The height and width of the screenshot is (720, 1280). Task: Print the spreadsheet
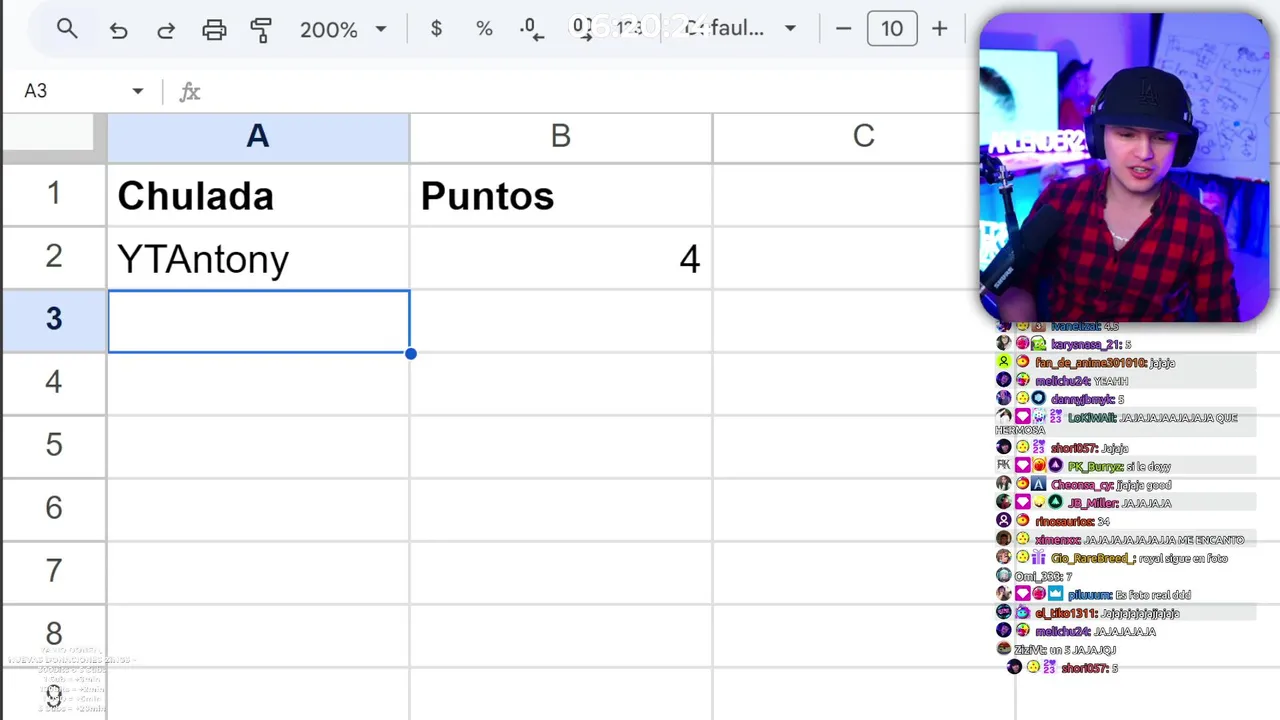[x=214, y=30]
